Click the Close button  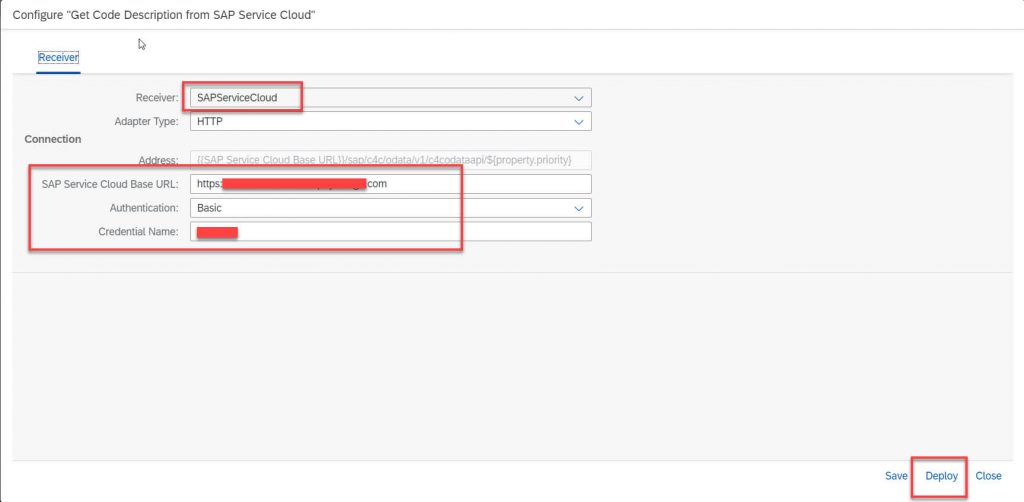point(988,476)
